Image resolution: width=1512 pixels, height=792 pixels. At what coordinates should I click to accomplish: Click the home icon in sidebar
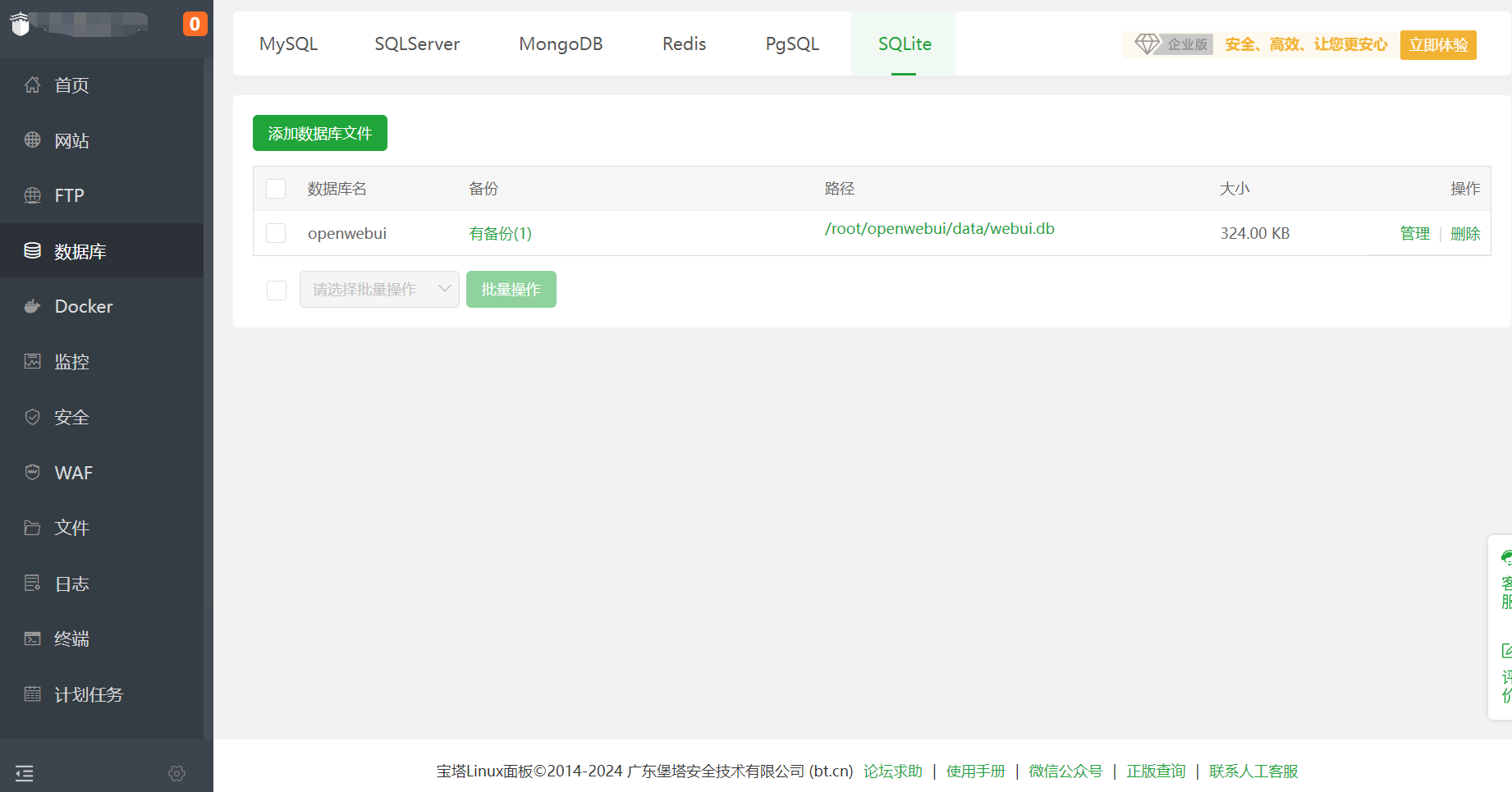tap(32, 85)
